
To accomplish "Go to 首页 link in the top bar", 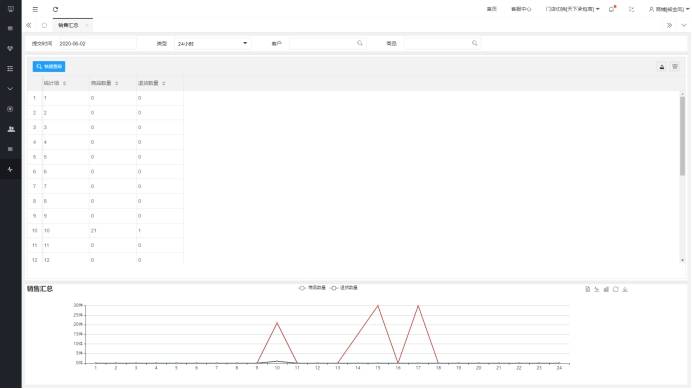I will (x=492, y=9).
